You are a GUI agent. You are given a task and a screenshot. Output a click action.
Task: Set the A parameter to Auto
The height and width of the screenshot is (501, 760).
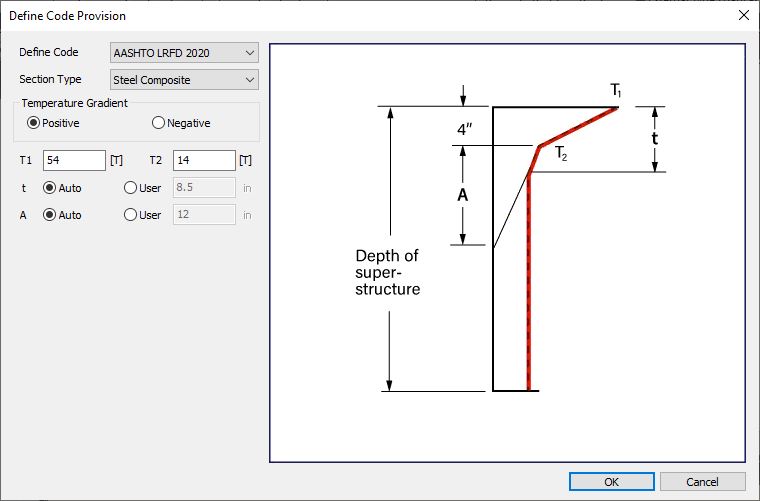(x=49, y=215)
